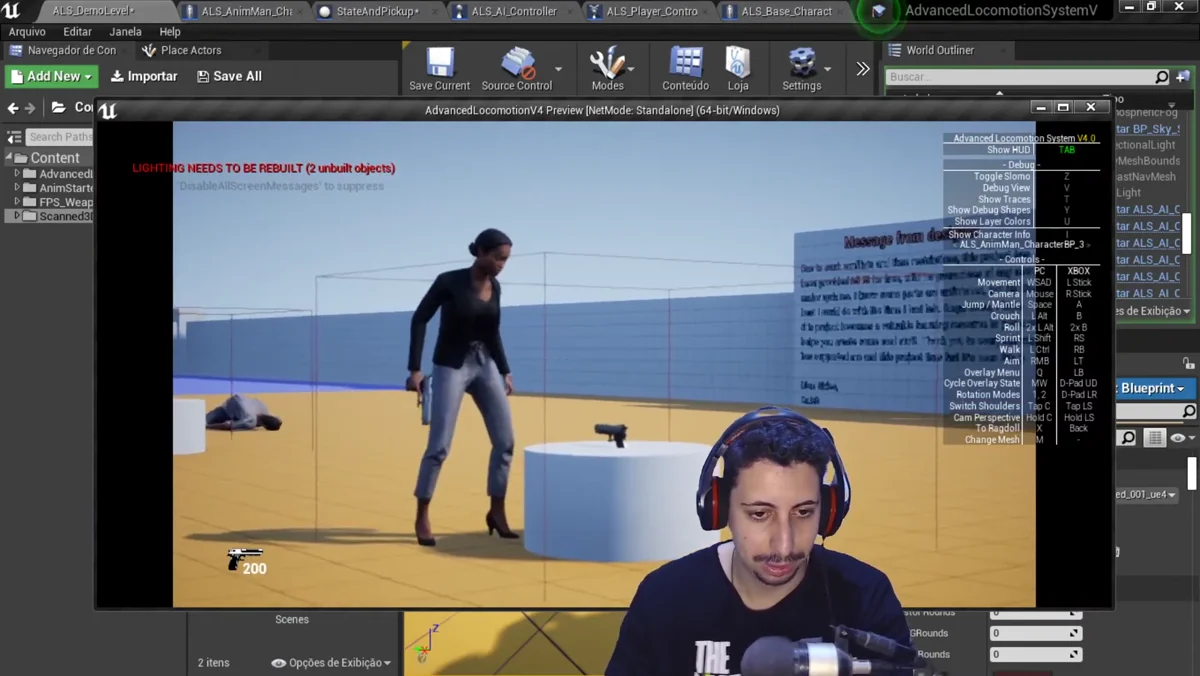Image resolution: width=1200 pixels, height=676 pixels.
Task: Click the GRounds value field showing 0
Action: point(1035,633)
